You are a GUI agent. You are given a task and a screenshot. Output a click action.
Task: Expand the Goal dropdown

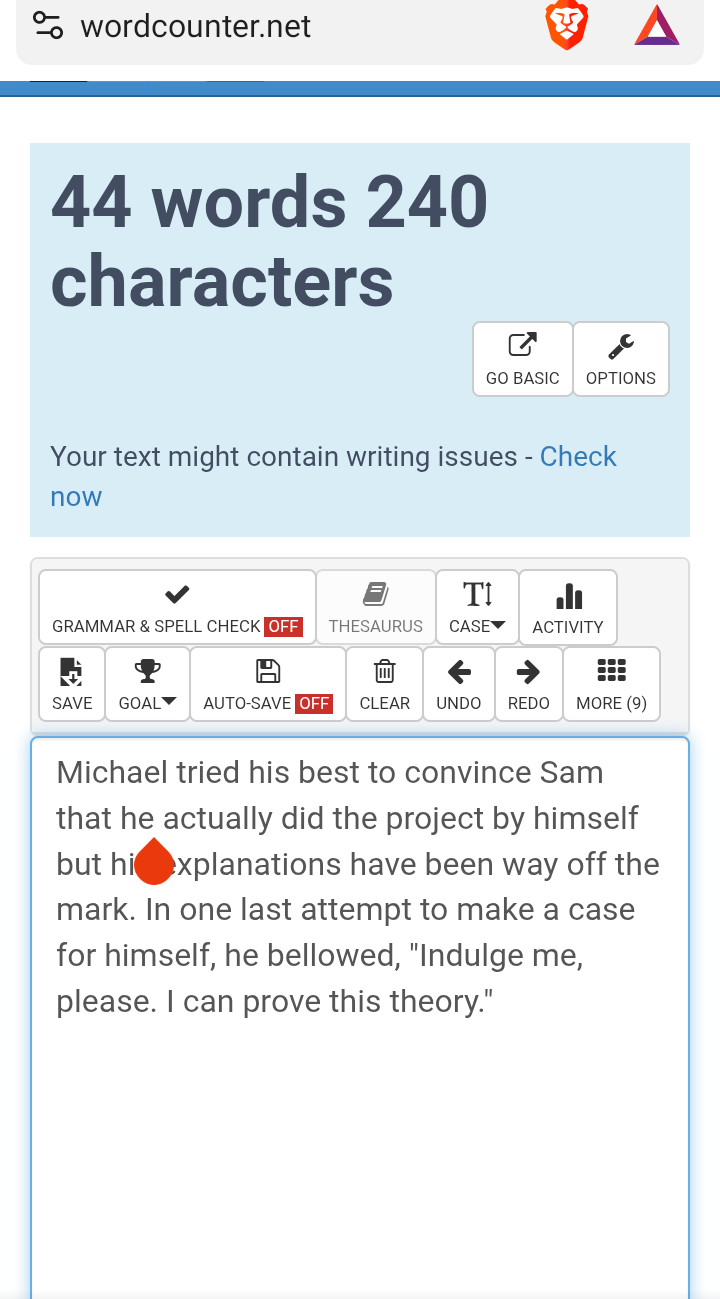(x=147, y=684)
